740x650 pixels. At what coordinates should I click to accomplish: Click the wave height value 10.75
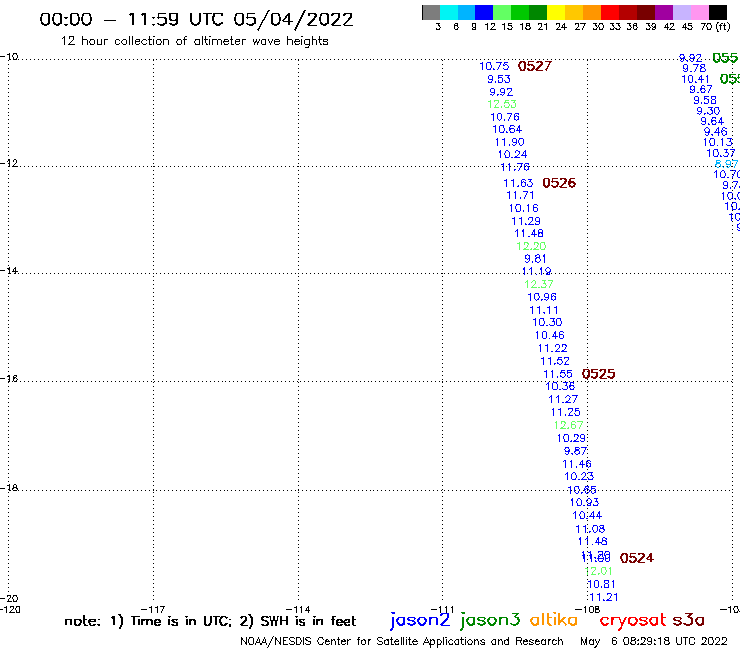coord(495,67)
